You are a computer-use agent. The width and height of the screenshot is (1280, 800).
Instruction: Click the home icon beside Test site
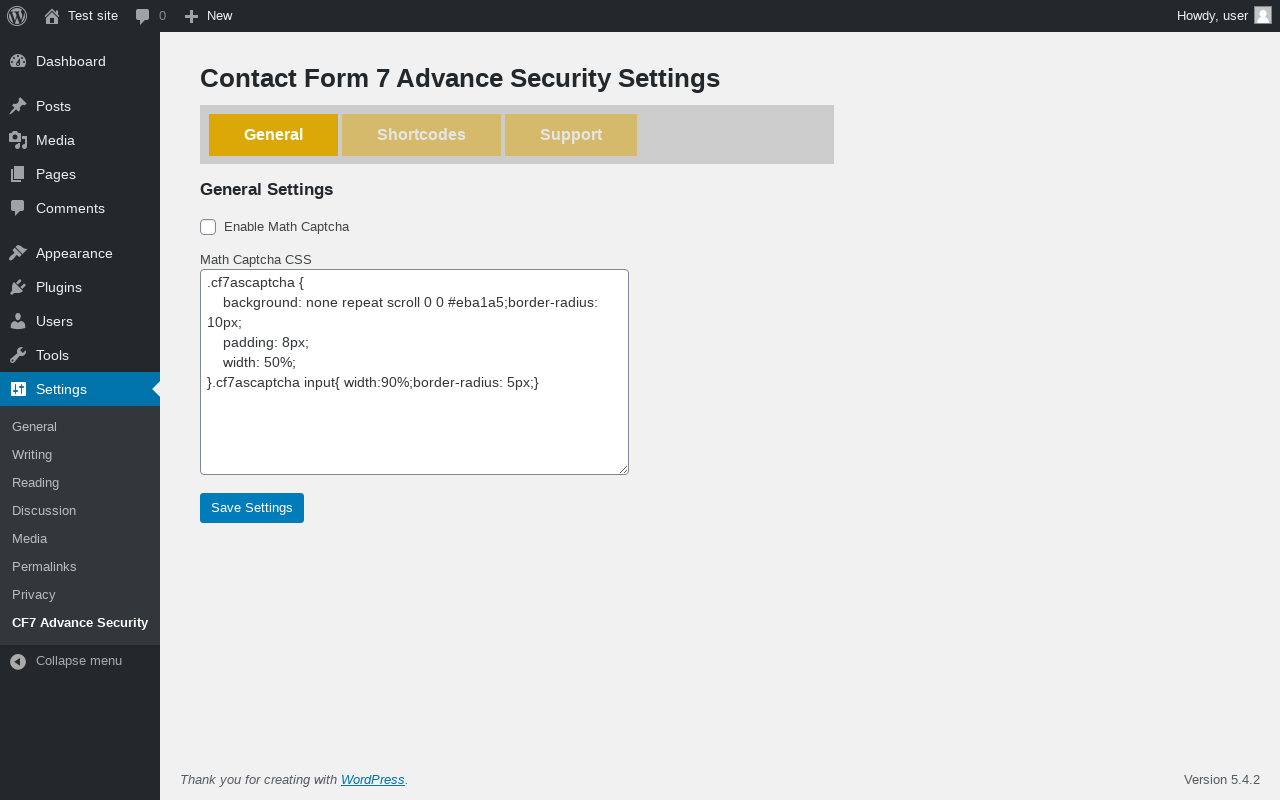pyautogui.click(x=52, y=16)
